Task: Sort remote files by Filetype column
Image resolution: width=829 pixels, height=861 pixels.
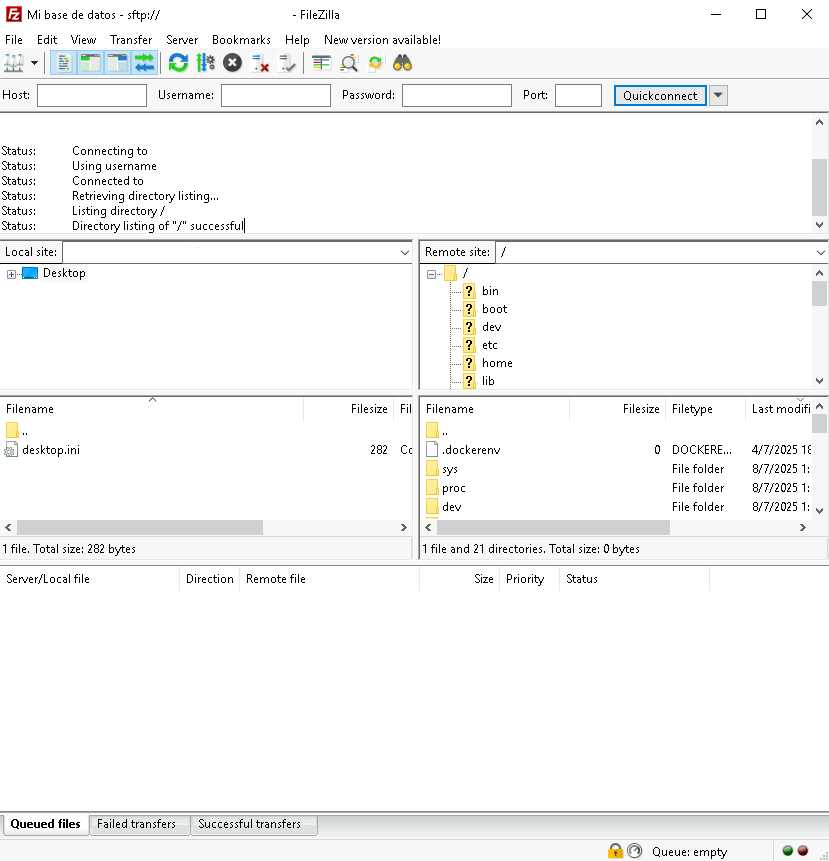Action: coord(705,409)
